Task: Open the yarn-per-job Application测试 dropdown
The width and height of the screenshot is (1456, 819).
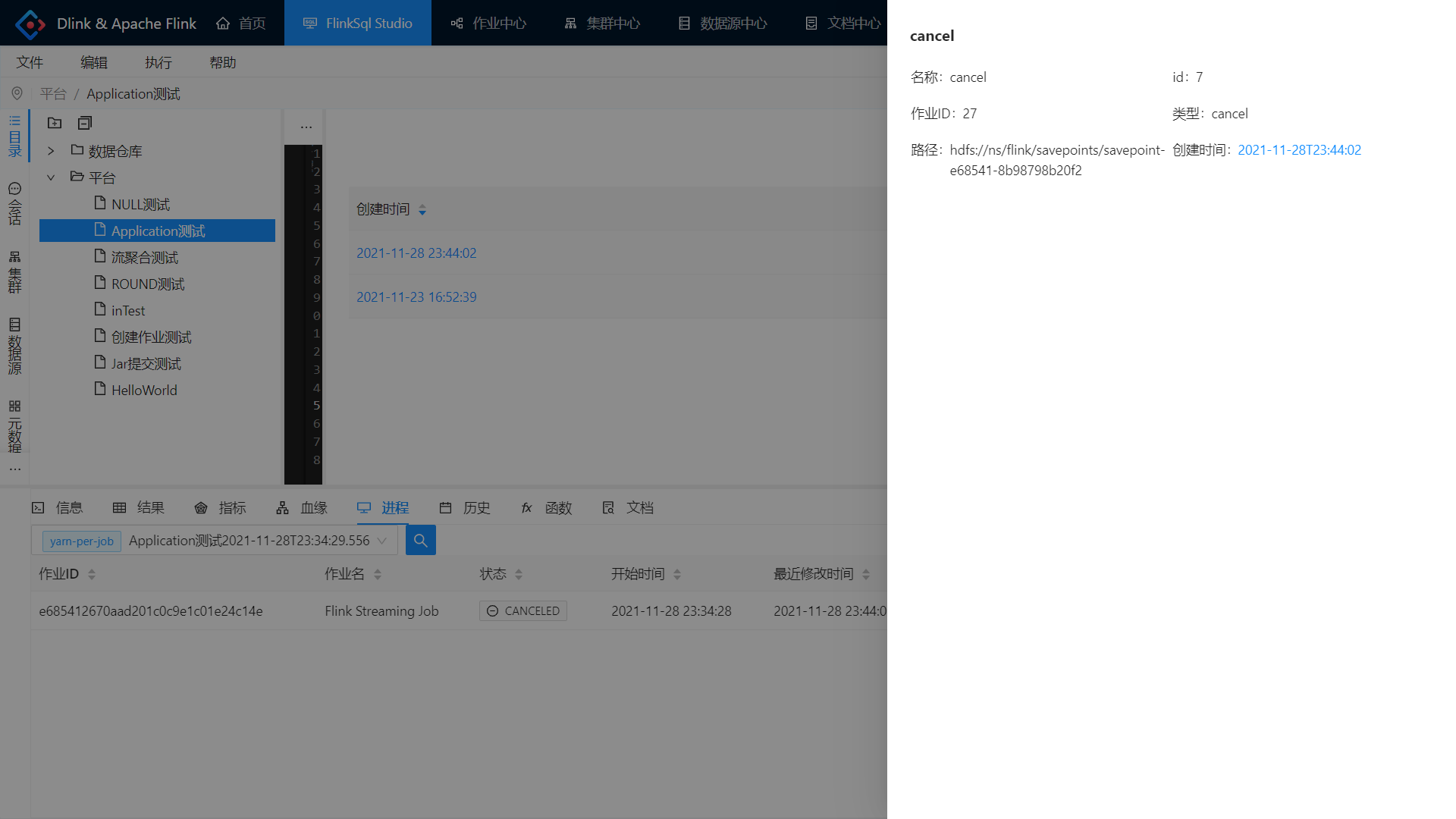Action: (381, 541)
